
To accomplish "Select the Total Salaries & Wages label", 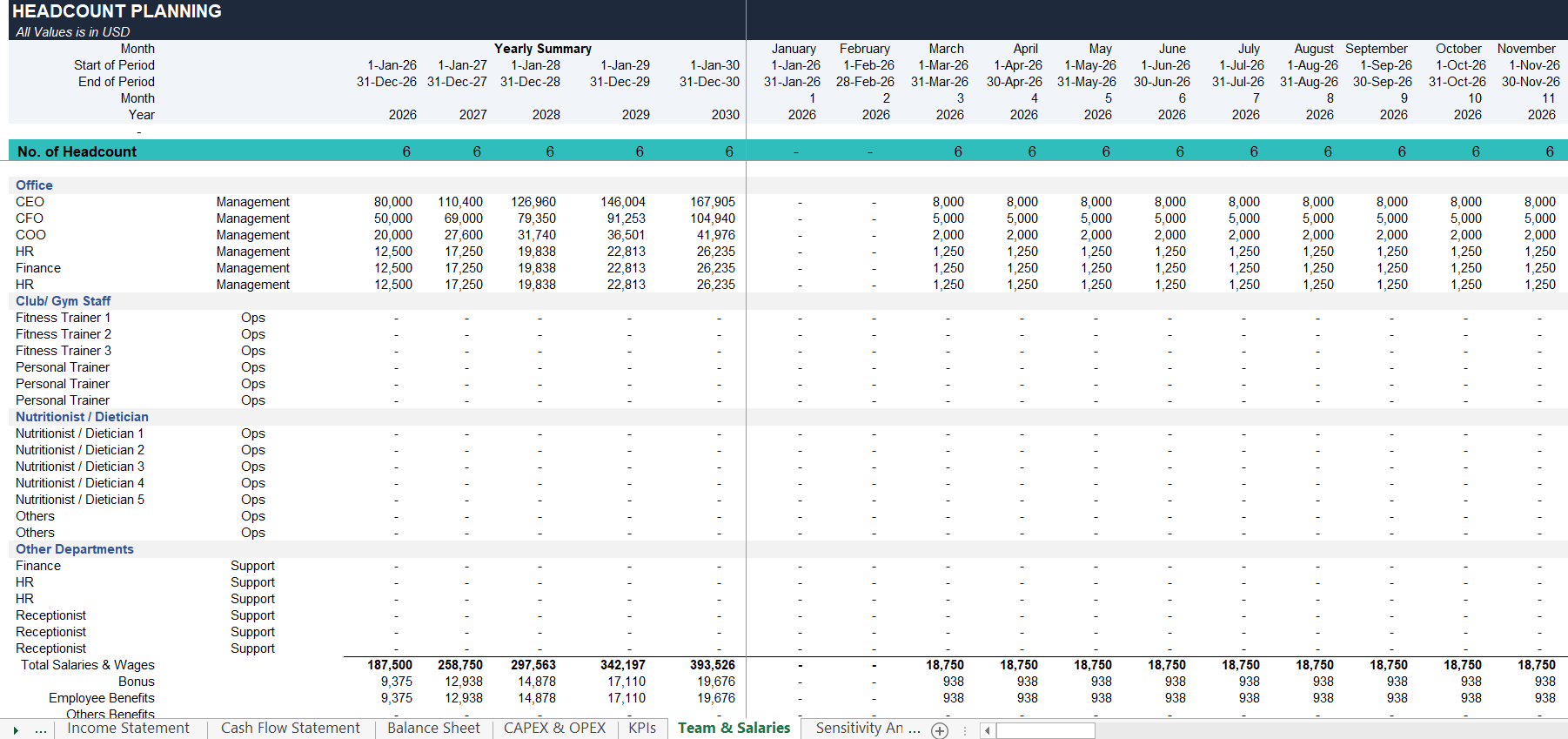I will pos(88,665).
